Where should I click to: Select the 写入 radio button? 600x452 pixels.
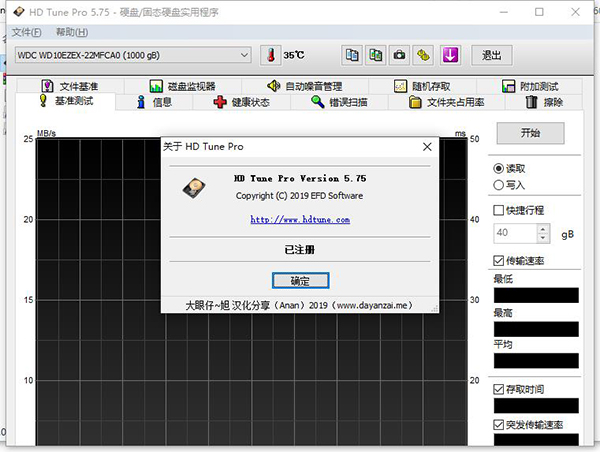(499, 184)
